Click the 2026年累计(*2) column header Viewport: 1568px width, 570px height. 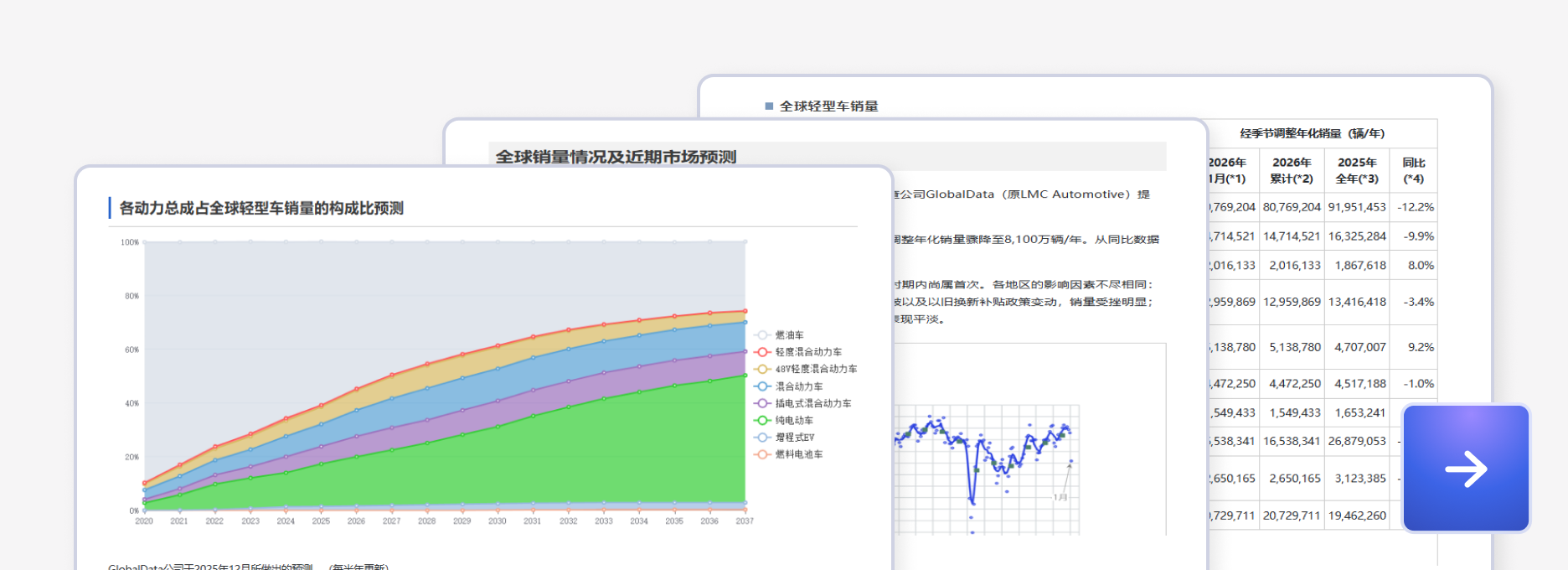(x=1291, y=170)
